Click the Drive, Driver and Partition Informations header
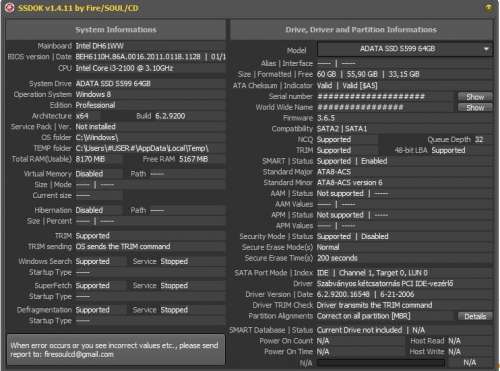500x371 pixels. point(361,30)
